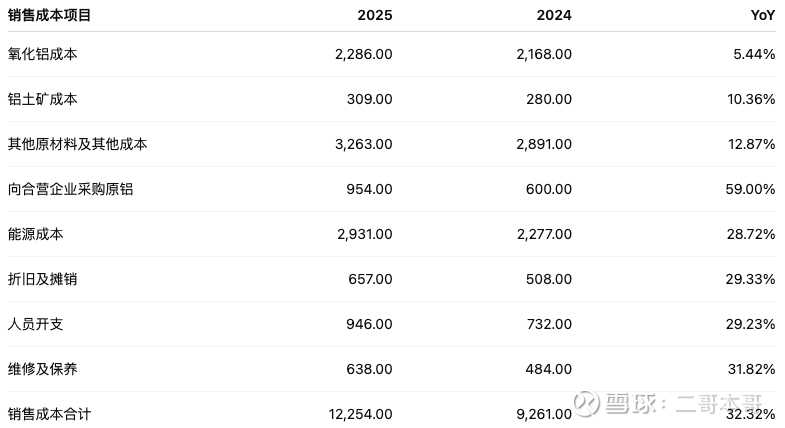
Task: Click the 维修及保养 row label
Action: (42, 369)
